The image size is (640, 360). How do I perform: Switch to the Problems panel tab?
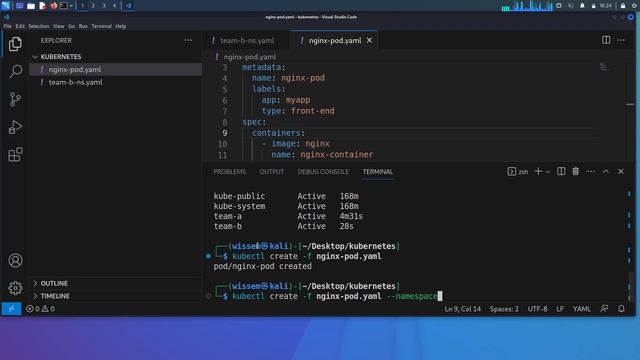pyautogui.click(x=230, y=172)
